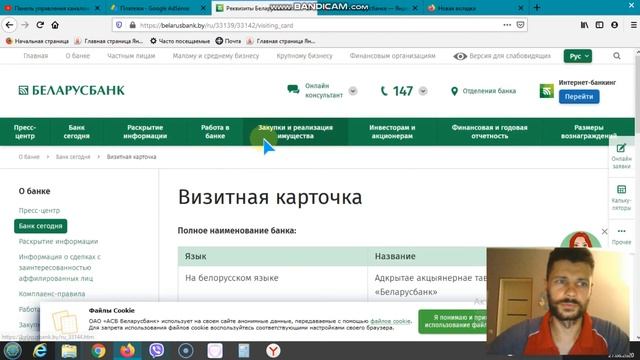Accept cookies with the green button
Image resolution: width=640 pixels, height=360 pixels.
(453, 321)
